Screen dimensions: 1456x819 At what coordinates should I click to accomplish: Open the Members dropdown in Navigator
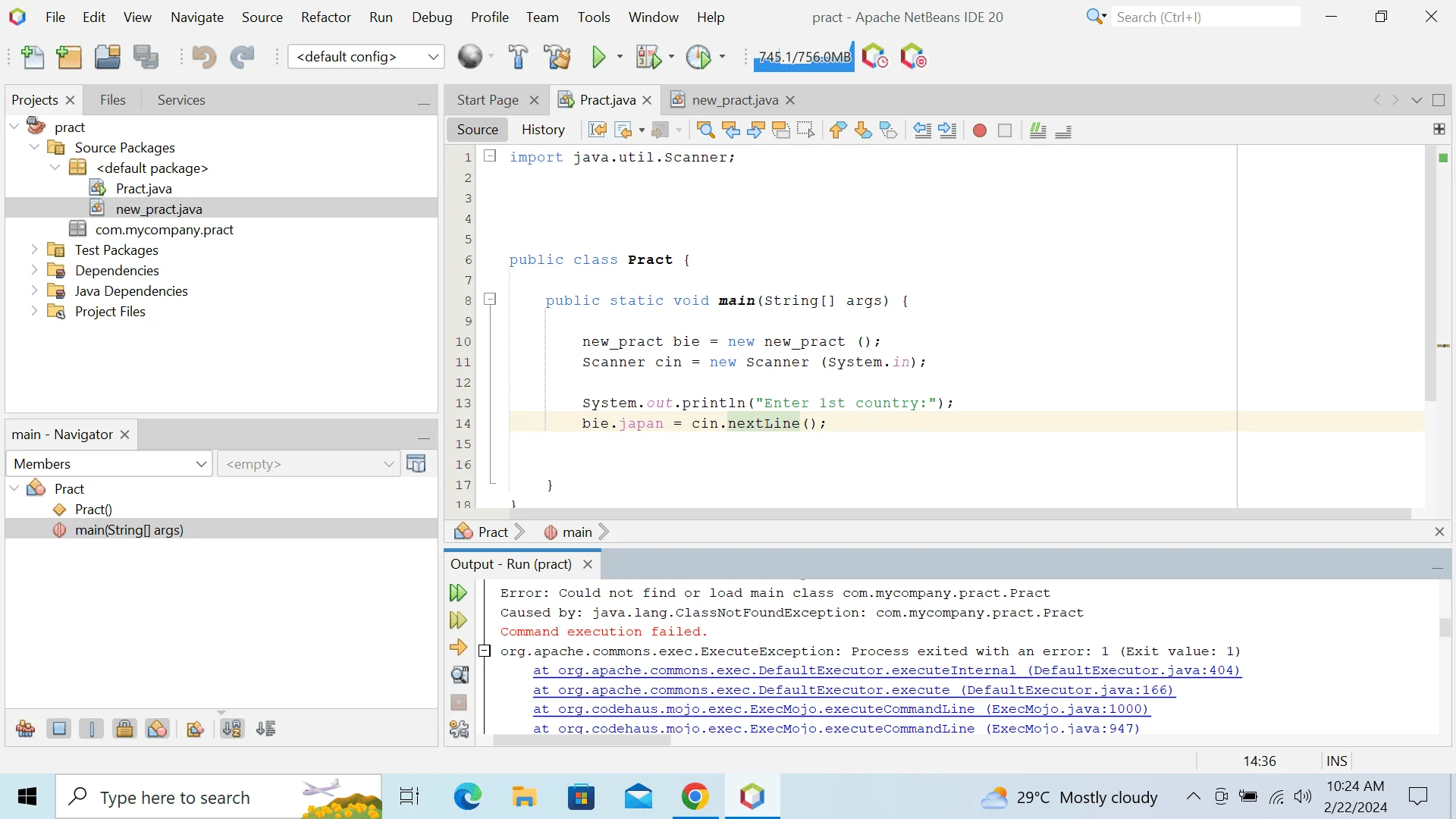pos(109,464)
